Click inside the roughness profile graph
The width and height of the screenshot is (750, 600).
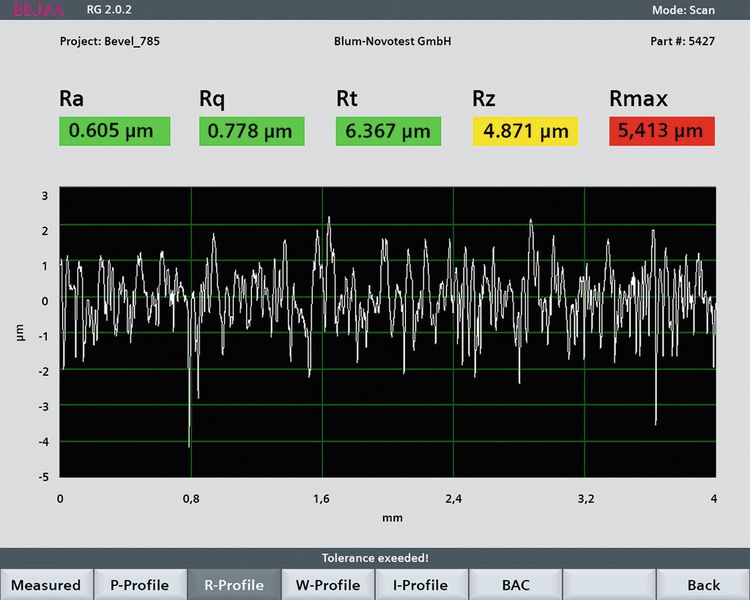coord(387,332)
